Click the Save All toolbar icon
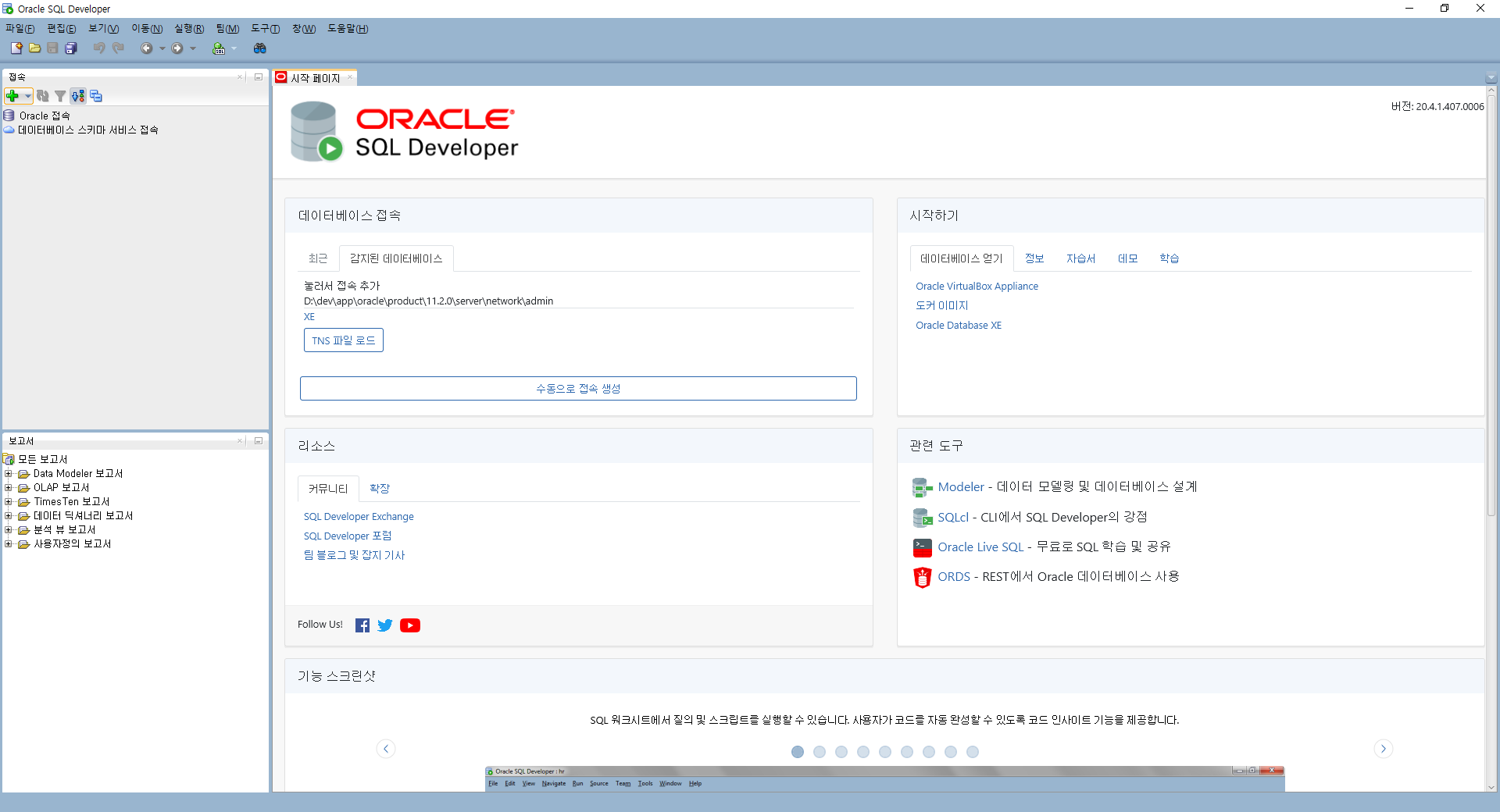Screen dimensions: 1500x812 [x=70, y=48]
